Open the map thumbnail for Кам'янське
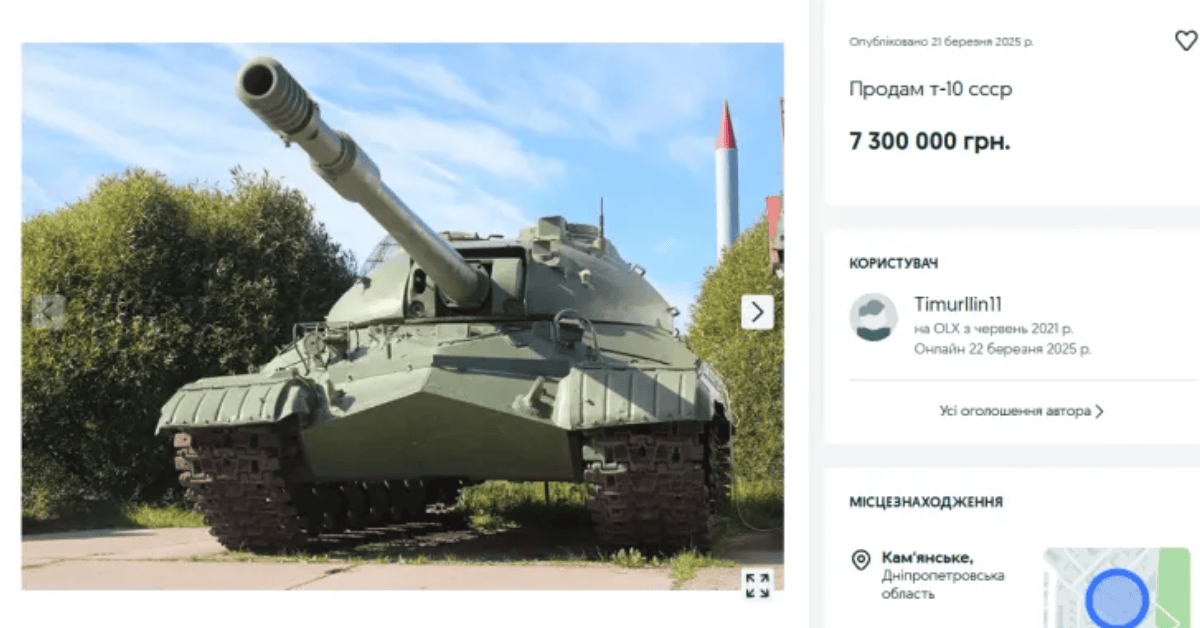The height and width of the screenshot is (628, 1200). pyautogui.click(x=1117, y=588)
